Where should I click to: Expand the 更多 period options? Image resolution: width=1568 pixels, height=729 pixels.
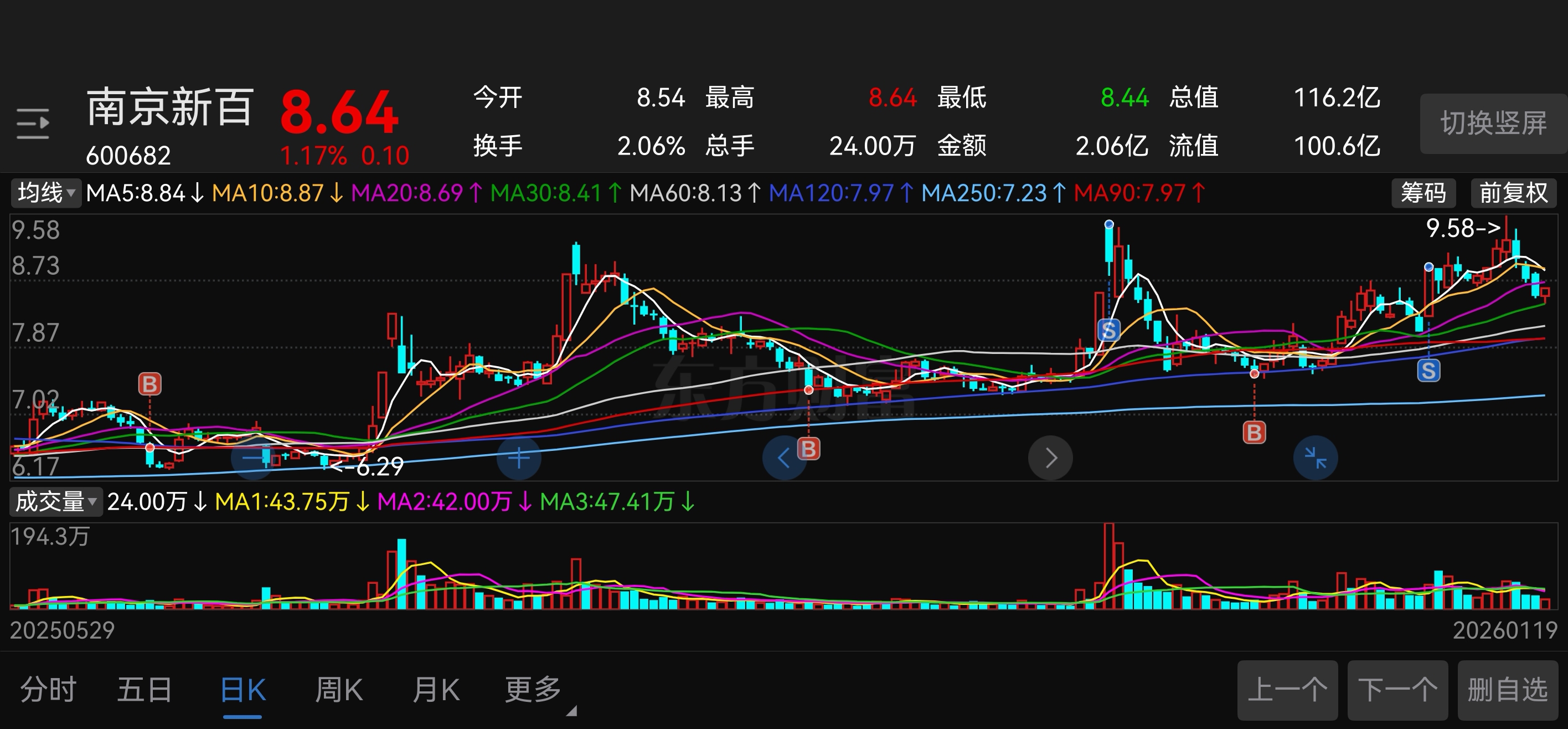(533, 690)
